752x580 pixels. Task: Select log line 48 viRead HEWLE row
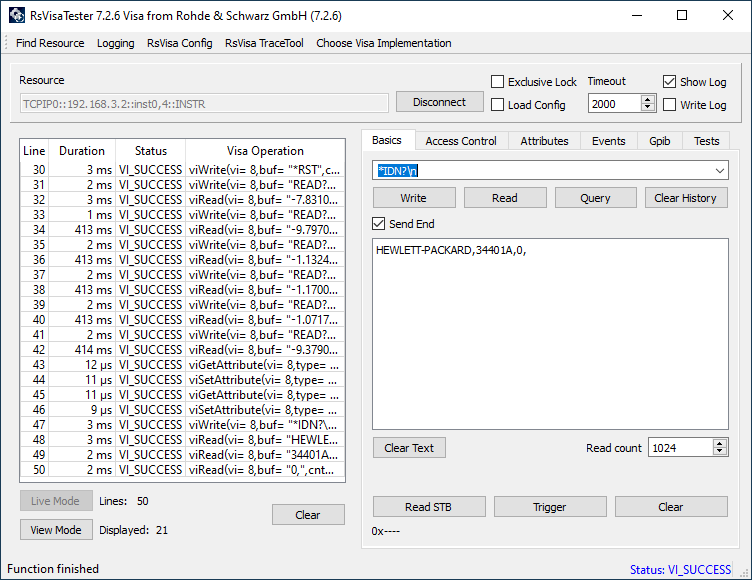pyautogui.click(x=182, y=440)
